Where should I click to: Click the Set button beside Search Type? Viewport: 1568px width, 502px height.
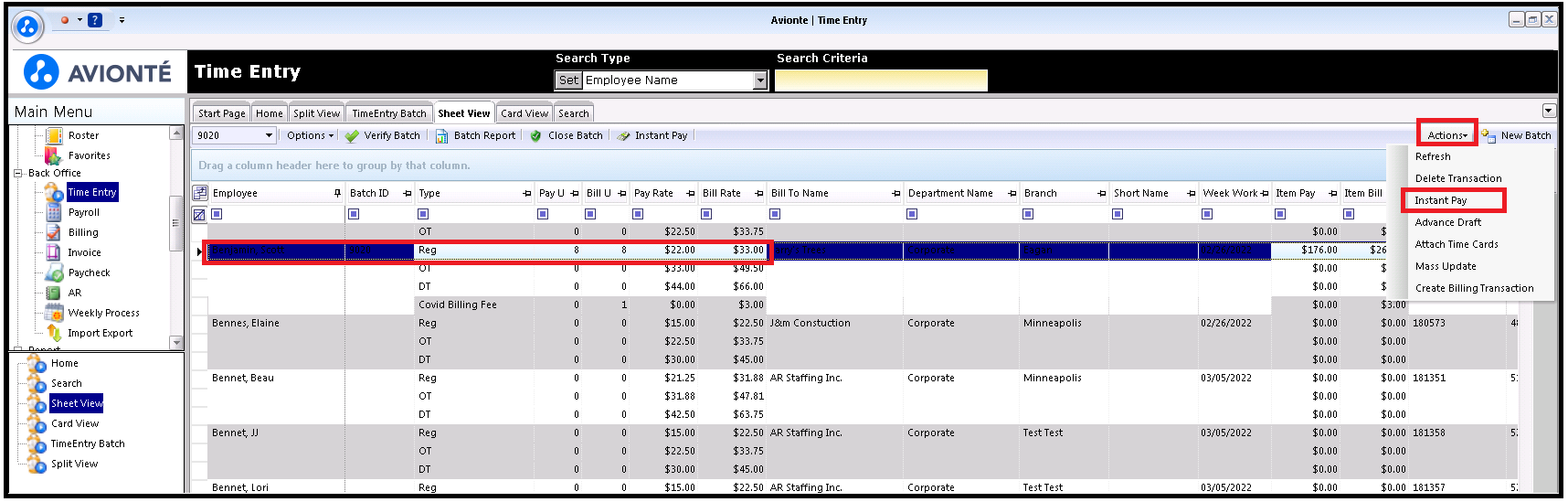pyautogui.click(x=568, y=80)
